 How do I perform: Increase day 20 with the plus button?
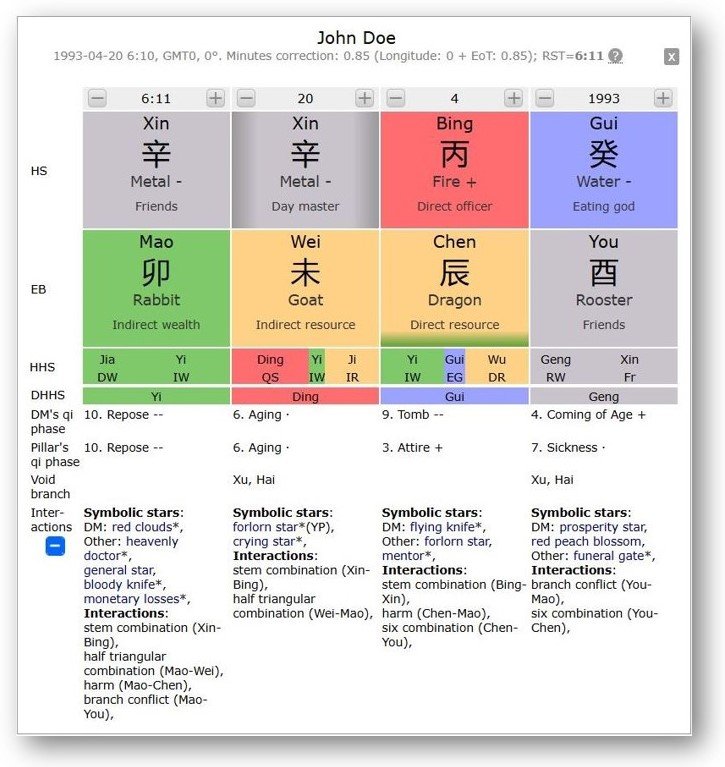click(364, 98)
